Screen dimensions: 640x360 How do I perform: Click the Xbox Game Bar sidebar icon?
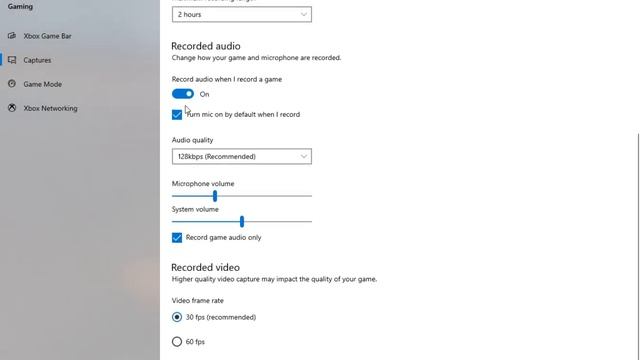coord(12,36)
